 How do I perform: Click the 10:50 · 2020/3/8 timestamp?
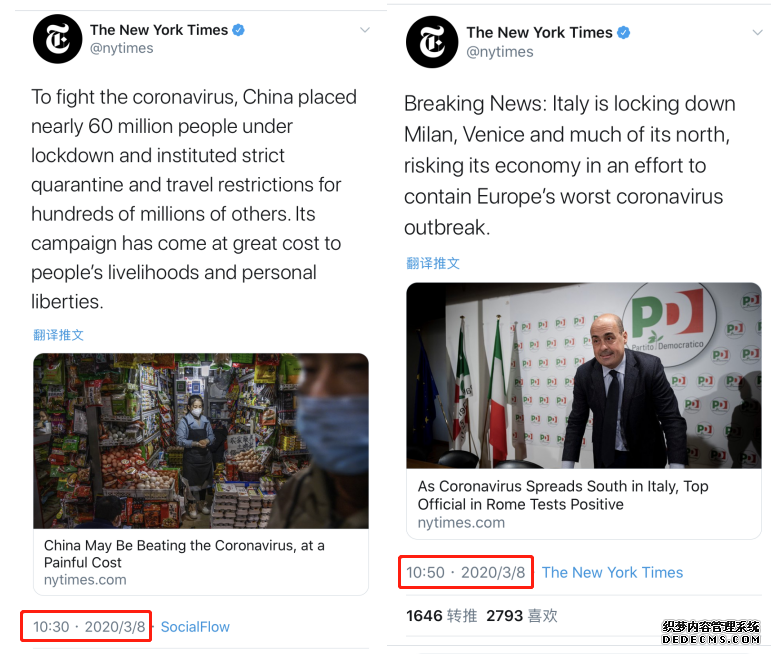coord(465,573)
